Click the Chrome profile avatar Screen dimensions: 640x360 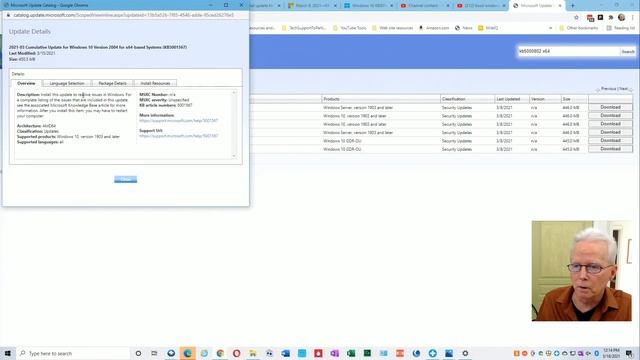click(x=621, y=18)
